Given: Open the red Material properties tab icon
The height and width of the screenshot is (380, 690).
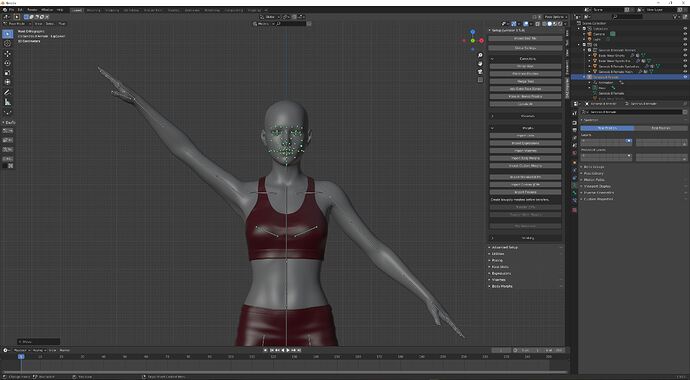Looking at the screenshot, I should [574, 210].
